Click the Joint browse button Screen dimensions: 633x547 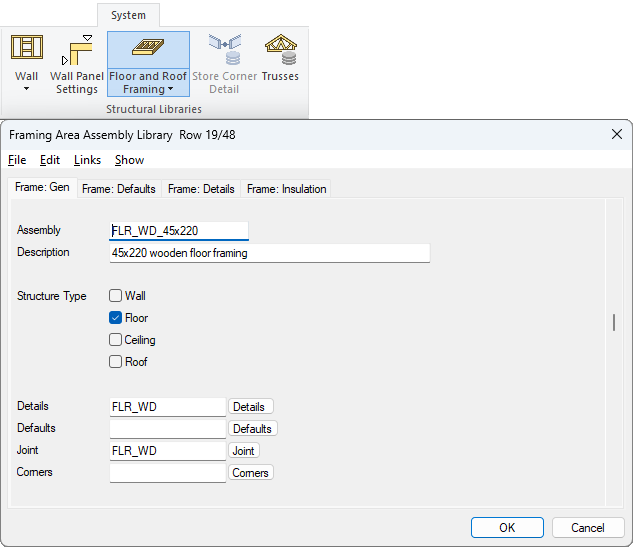coord(244,451)
